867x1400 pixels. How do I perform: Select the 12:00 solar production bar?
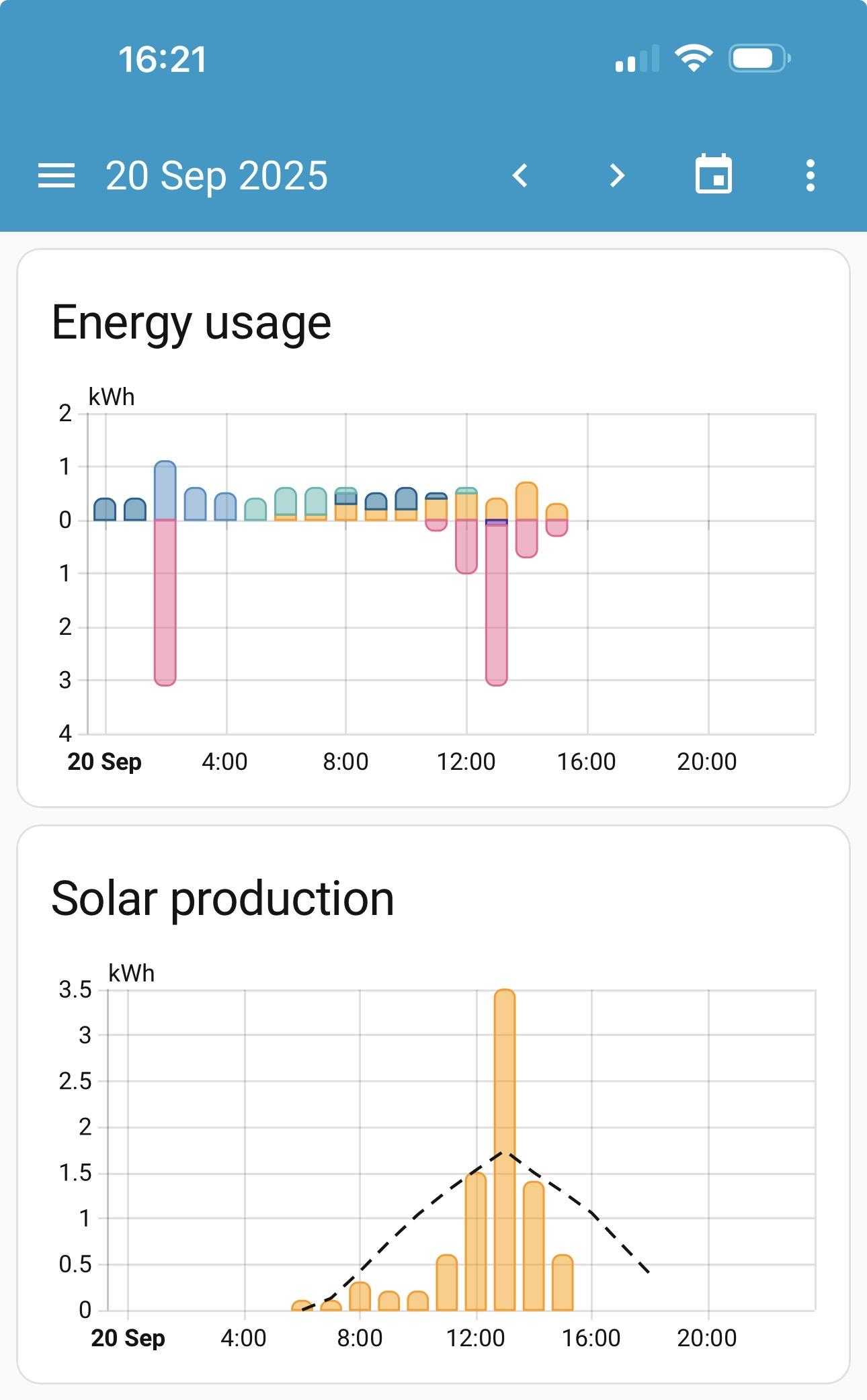(x=476, y=1243)
